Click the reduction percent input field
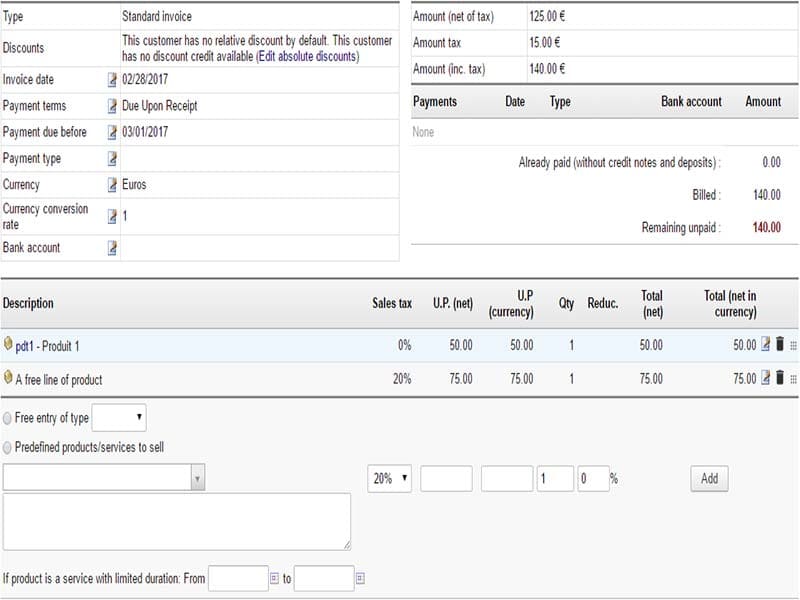 pyautogui.click(x=593, y=479)
